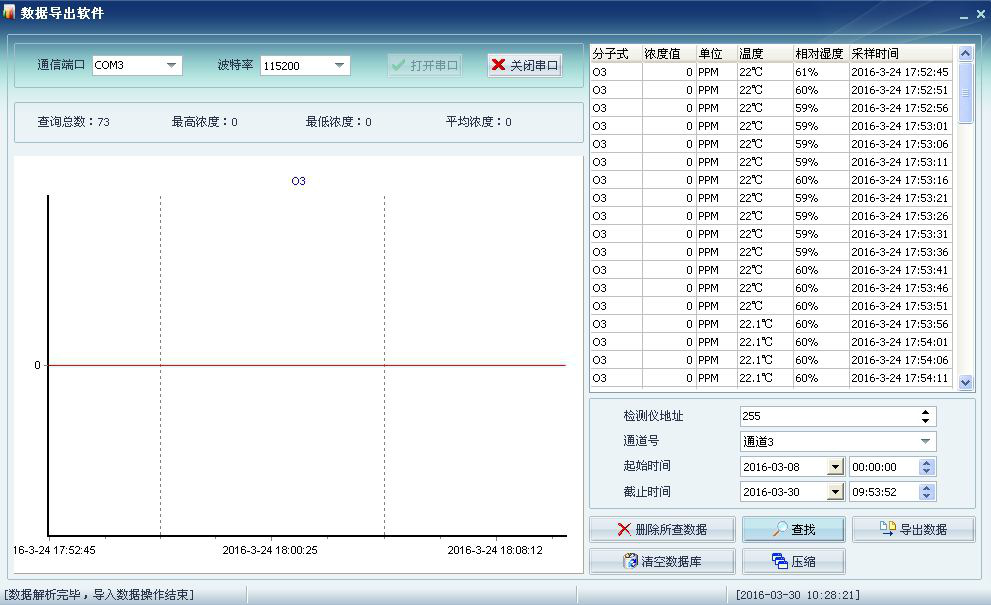Click the 删除所查数据 button
Viewport: 991px width, 605px height.
(x=662, y=529)
